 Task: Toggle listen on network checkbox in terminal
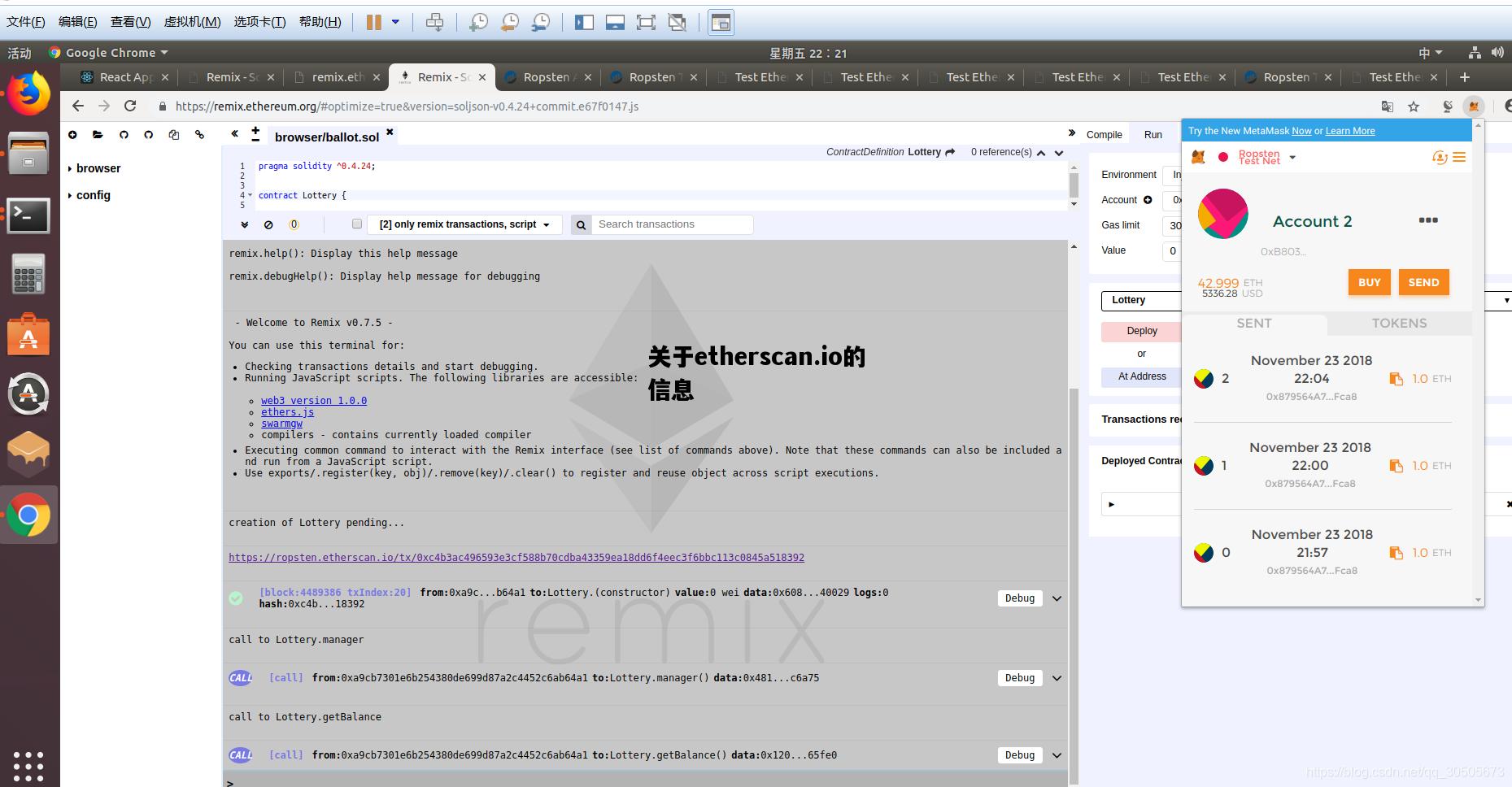(356, 224)
